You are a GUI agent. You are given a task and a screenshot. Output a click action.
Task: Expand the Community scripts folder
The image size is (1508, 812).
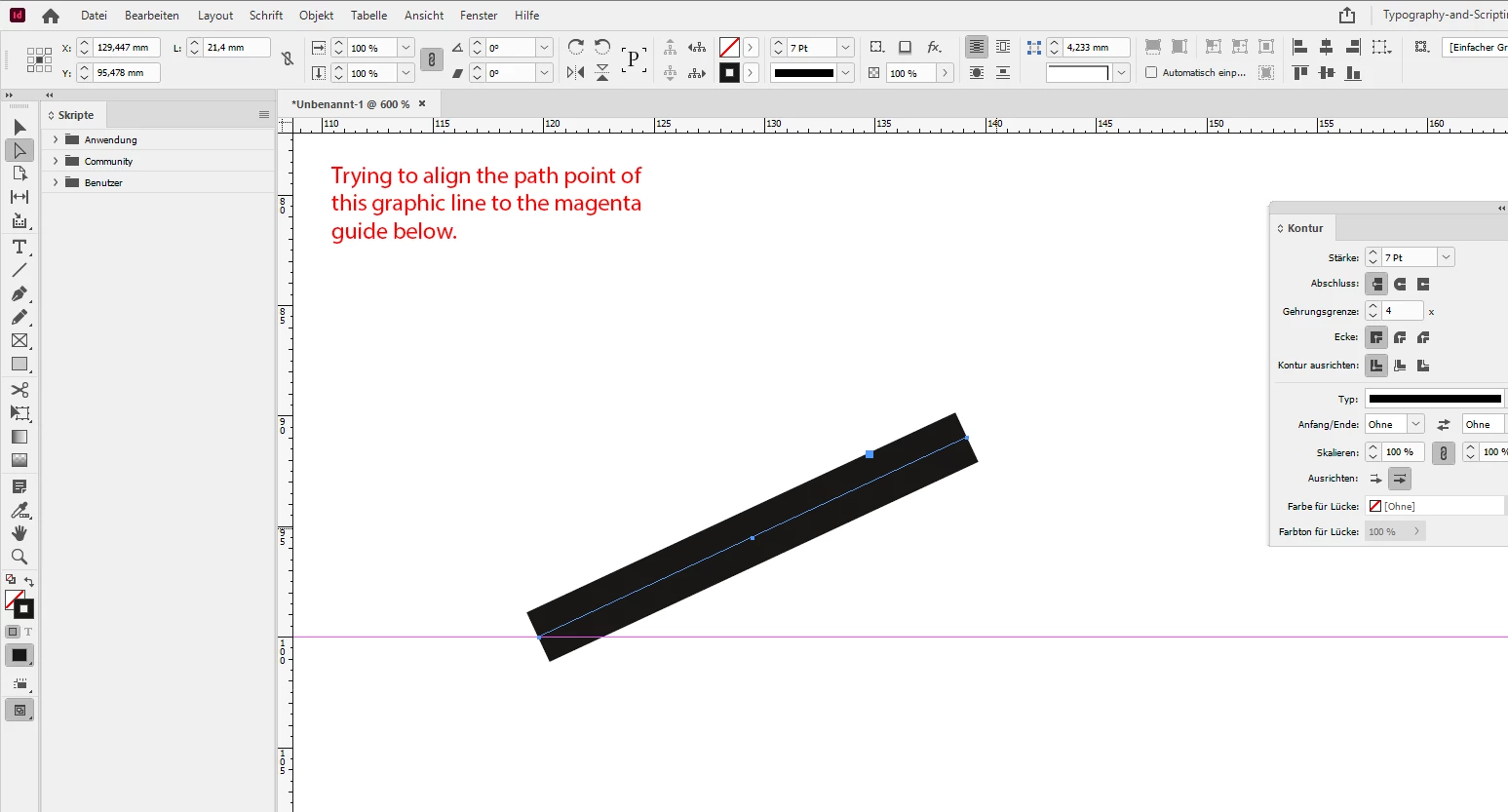tap(56, 161)
